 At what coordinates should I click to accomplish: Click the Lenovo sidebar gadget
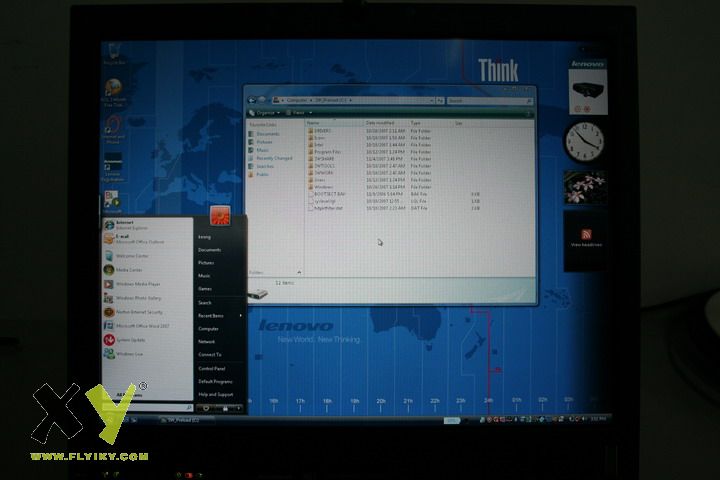587,87
